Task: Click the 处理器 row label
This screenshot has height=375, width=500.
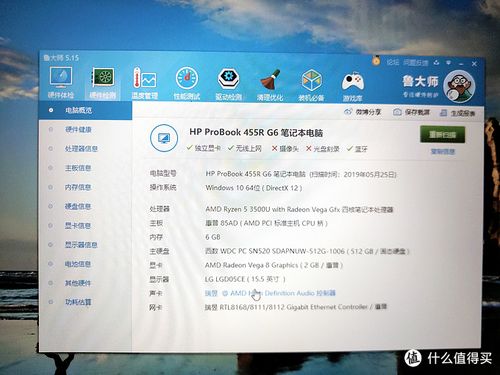Action: (160, 209)
